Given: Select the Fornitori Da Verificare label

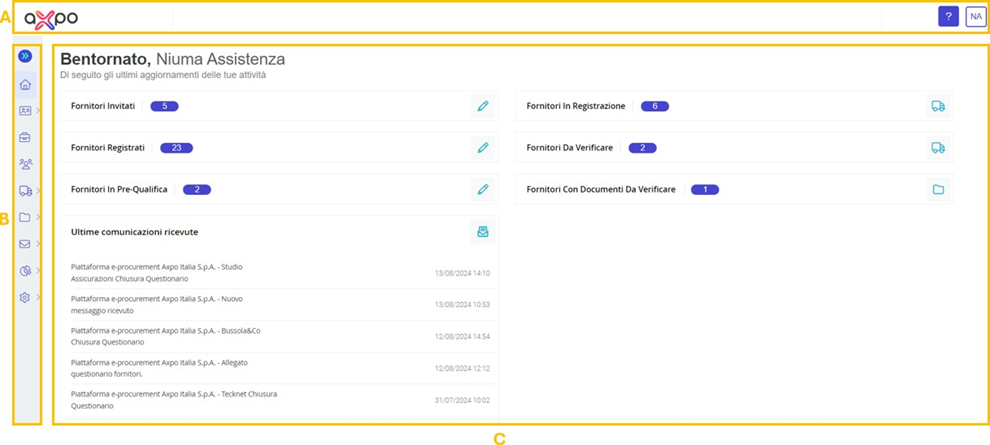Looking at the screenshot, I should [570, 148].
